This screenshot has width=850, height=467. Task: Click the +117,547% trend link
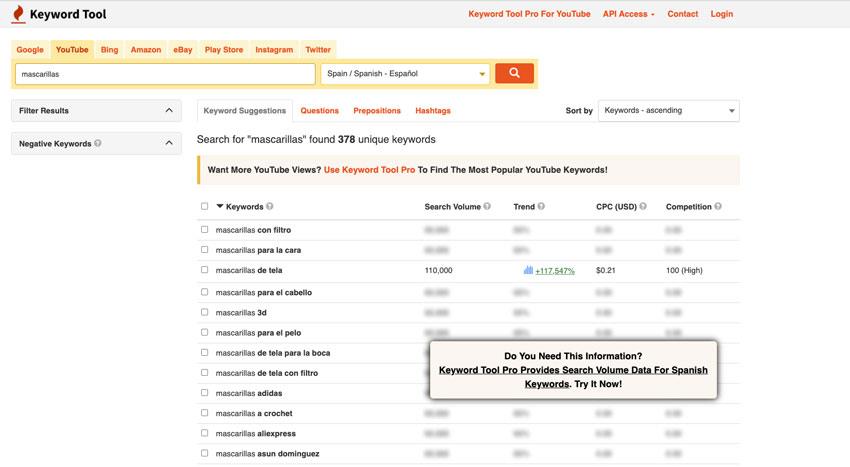pyautogui.click(x=555, y=271)
